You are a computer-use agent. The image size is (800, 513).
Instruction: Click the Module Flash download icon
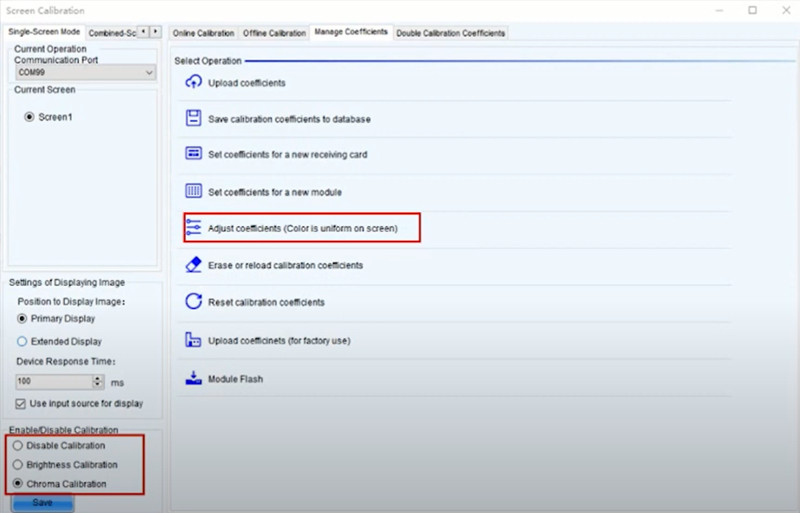pyautogui.click(x=193, y=378)
